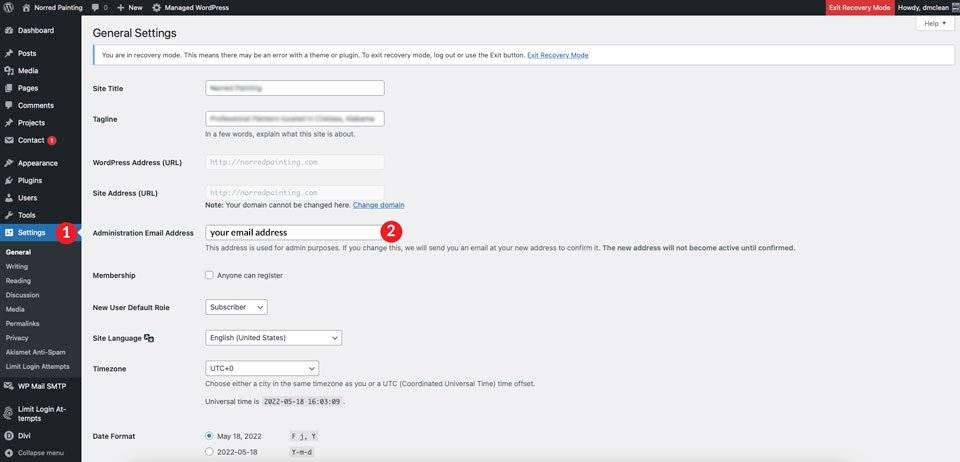Screen dimensions: 960x462
Task: Select the 2022-05-18 date format
Action: pyautogui.click(x=209, y=452)
